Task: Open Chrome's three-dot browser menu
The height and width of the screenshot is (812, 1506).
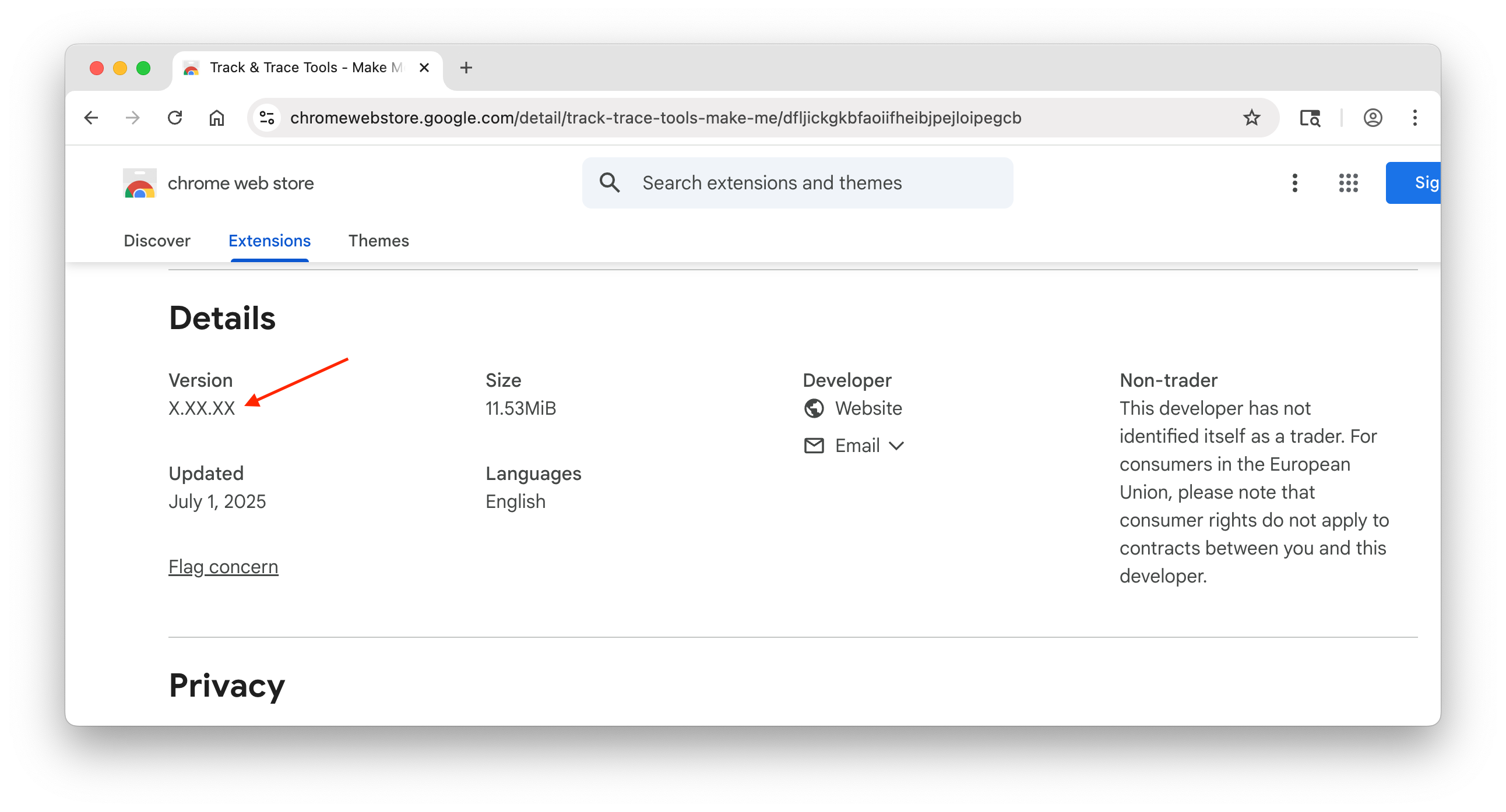Action: point(1415,118)
